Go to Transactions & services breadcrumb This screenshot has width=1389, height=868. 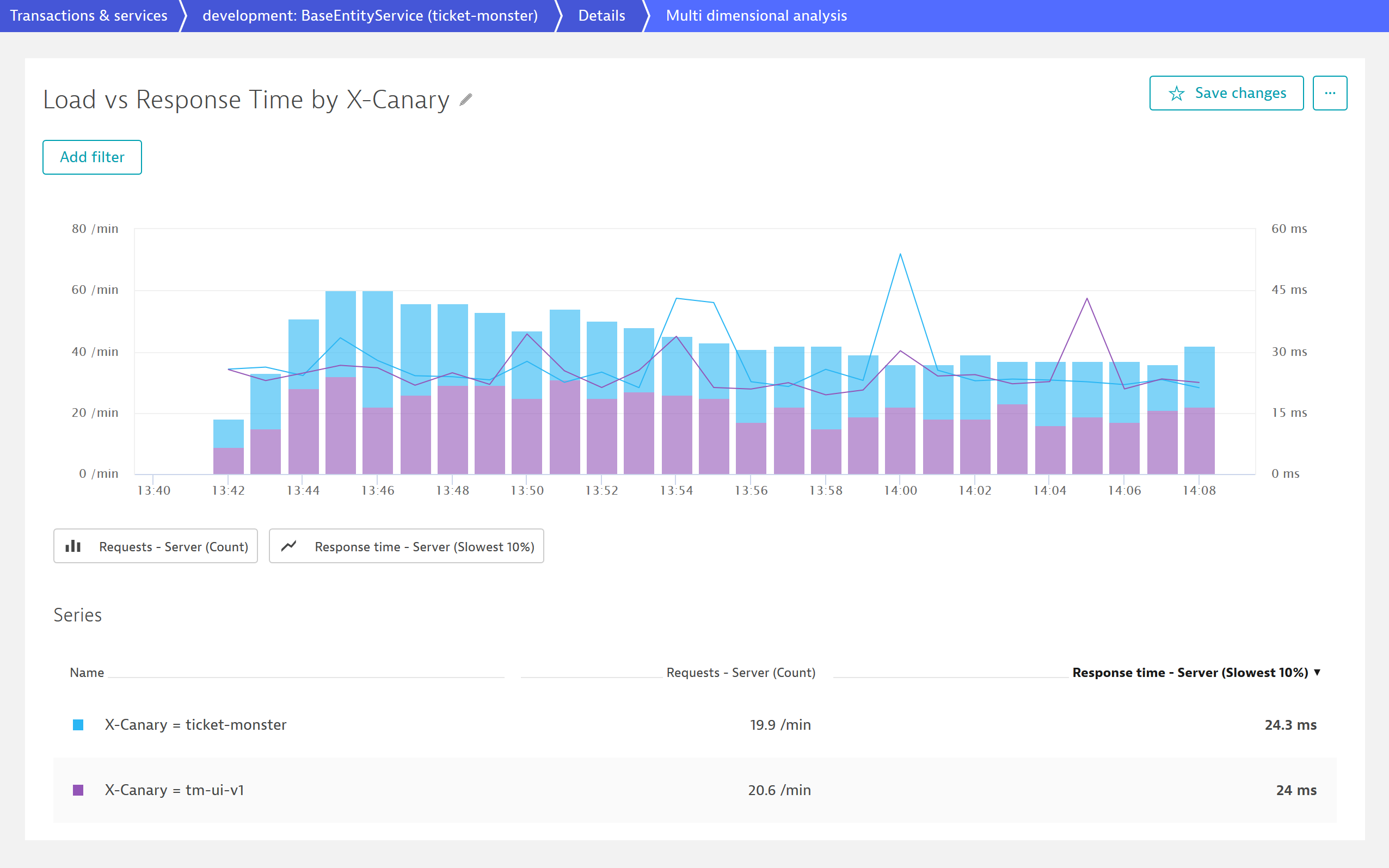click(x=88, y=15)
